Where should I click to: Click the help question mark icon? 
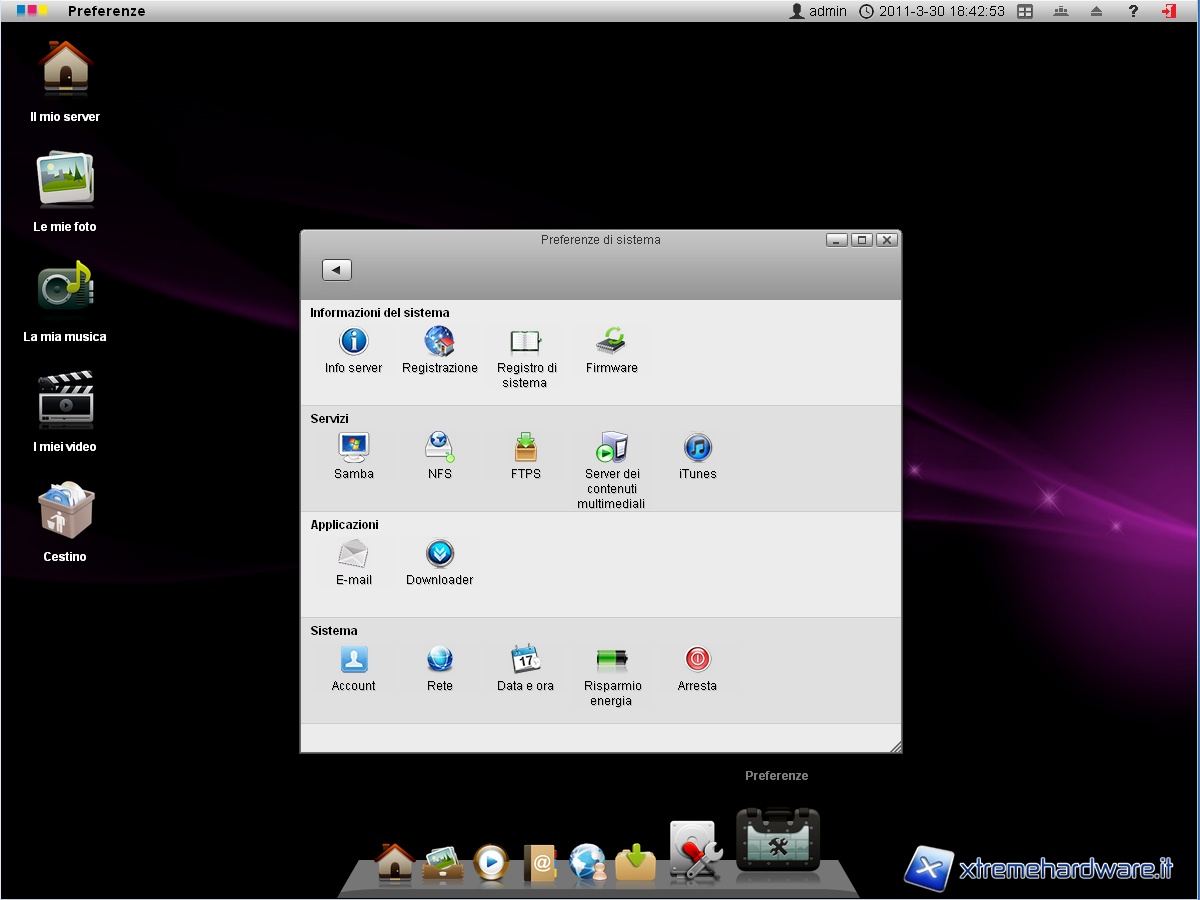click(1133, 11)
